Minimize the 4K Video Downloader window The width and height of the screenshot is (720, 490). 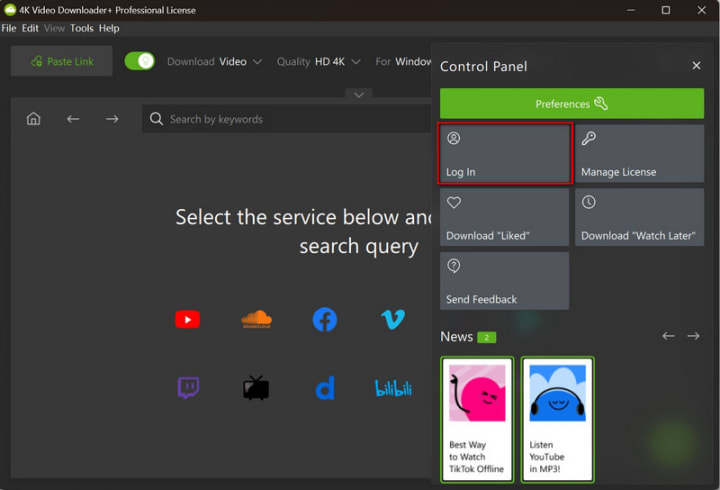pyautogui.click(x=631, y=10)
